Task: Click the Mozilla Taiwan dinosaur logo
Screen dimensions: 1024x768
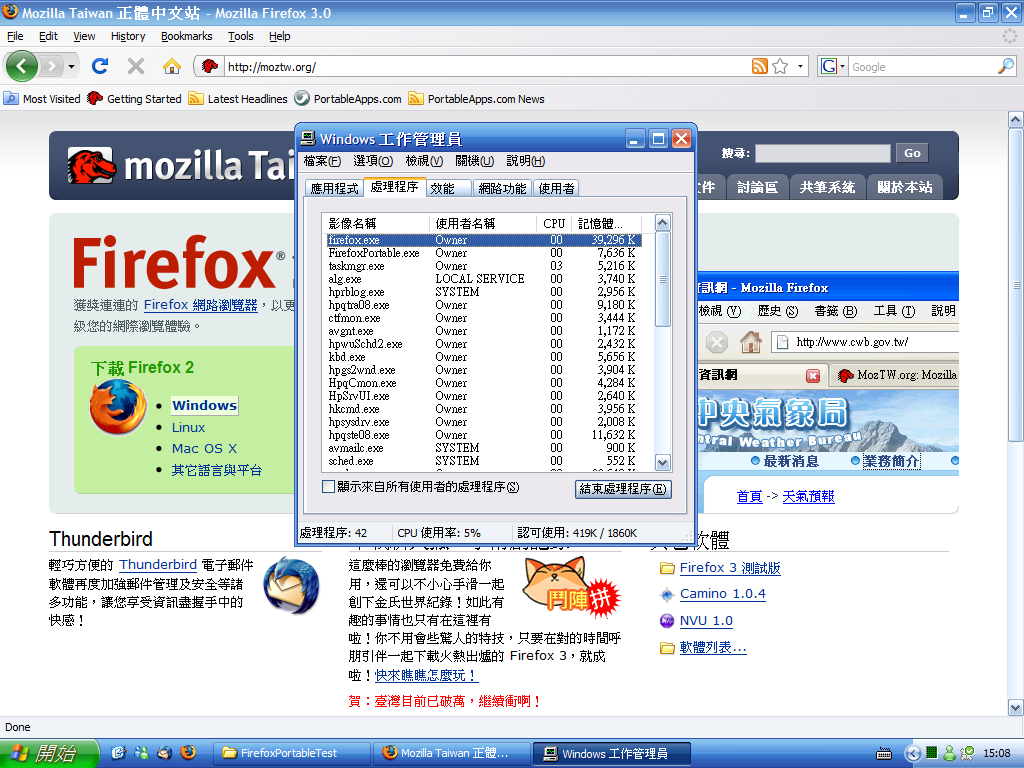Action: (x=91, y=166)
